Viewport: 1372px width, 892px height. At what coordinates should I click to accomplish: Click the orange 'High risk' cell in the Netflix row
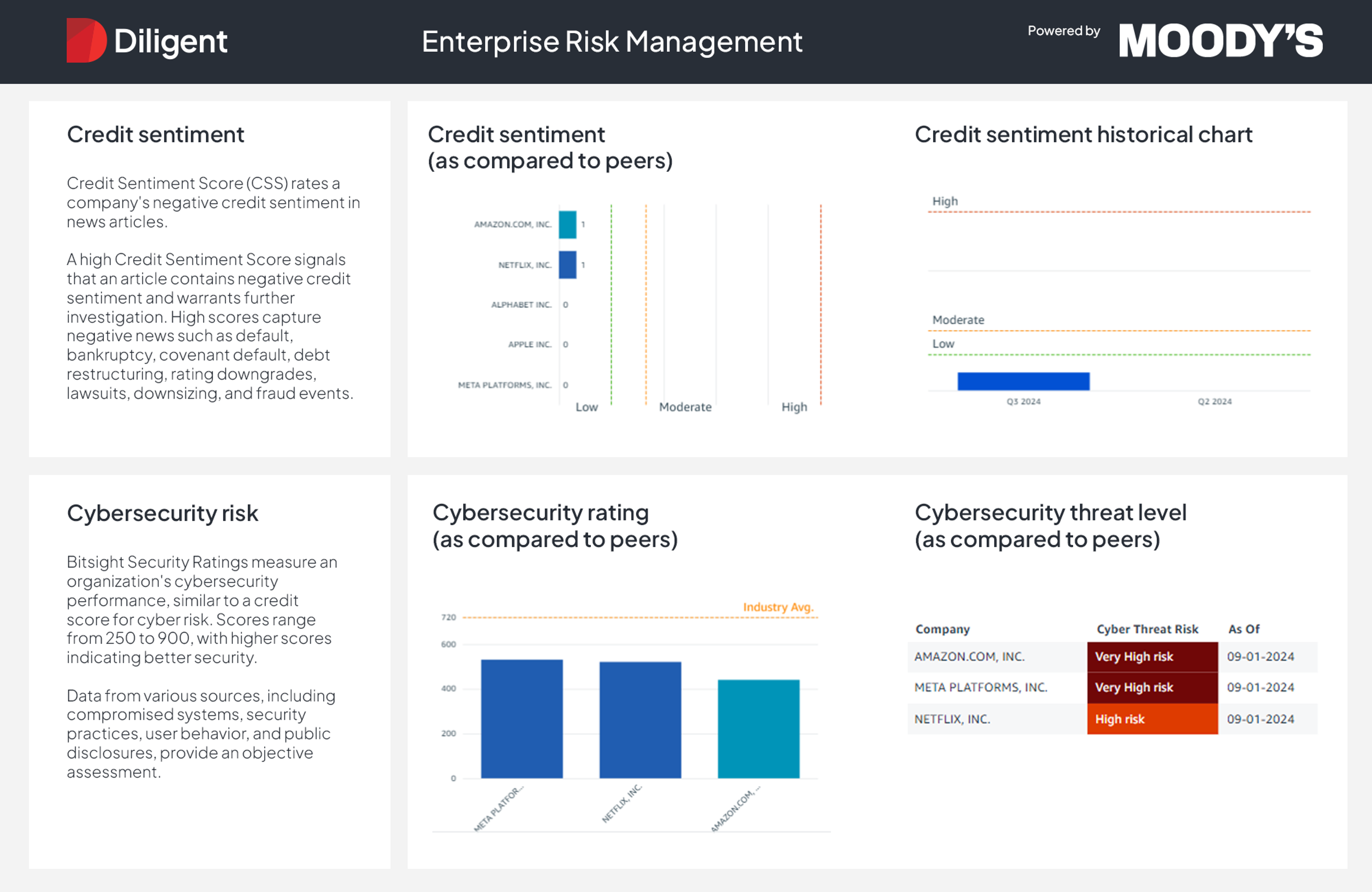click(1152, 719)
